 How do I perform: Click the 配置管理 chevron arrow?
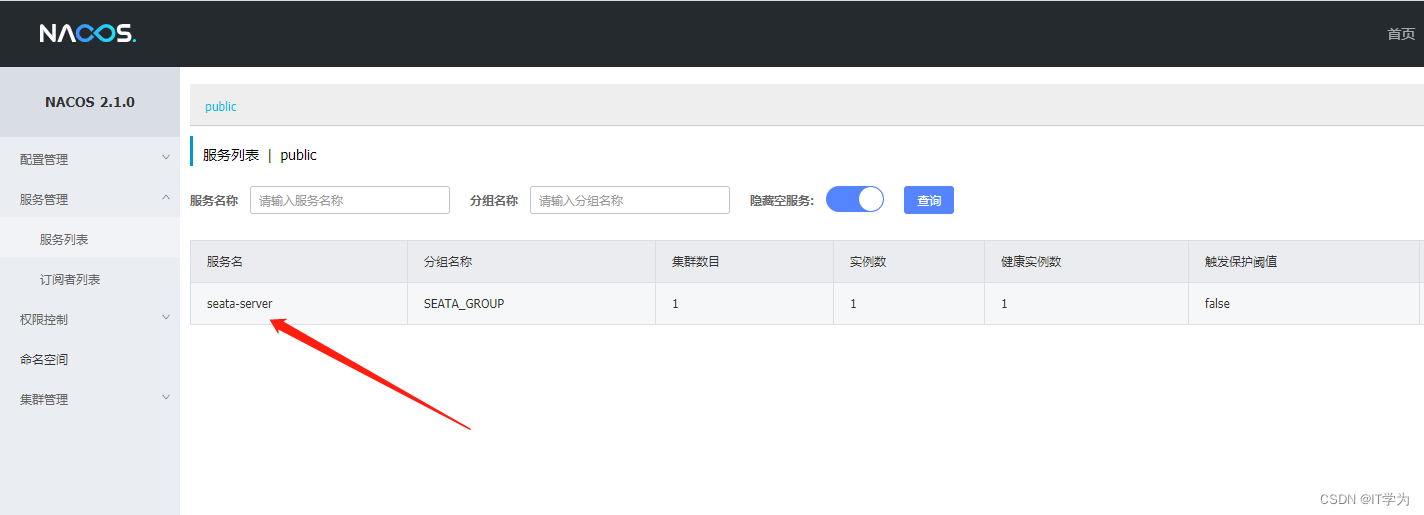[x=166, y=158]
